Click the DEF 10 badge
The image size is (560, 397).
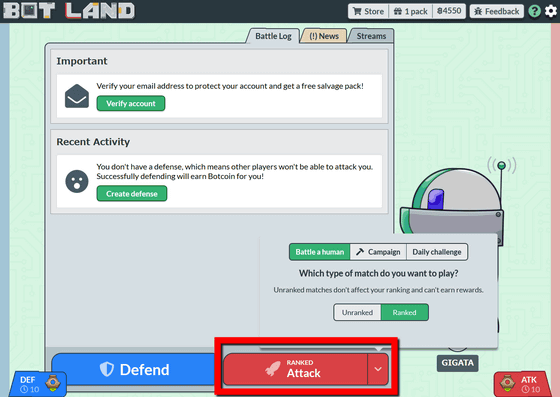[38, 384]
